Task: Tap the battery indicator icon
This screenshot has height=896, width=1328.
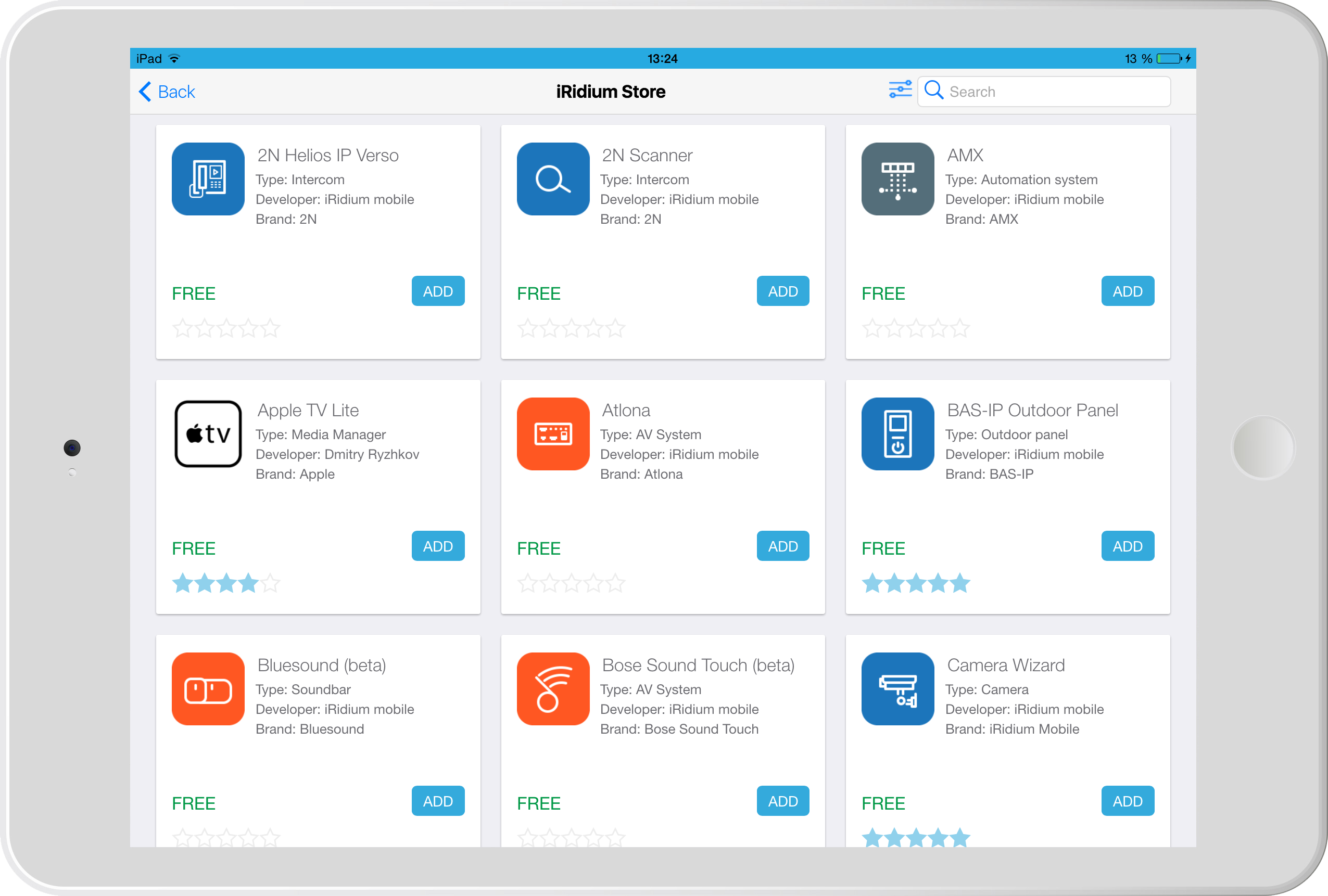Action: coord(1169,58)
